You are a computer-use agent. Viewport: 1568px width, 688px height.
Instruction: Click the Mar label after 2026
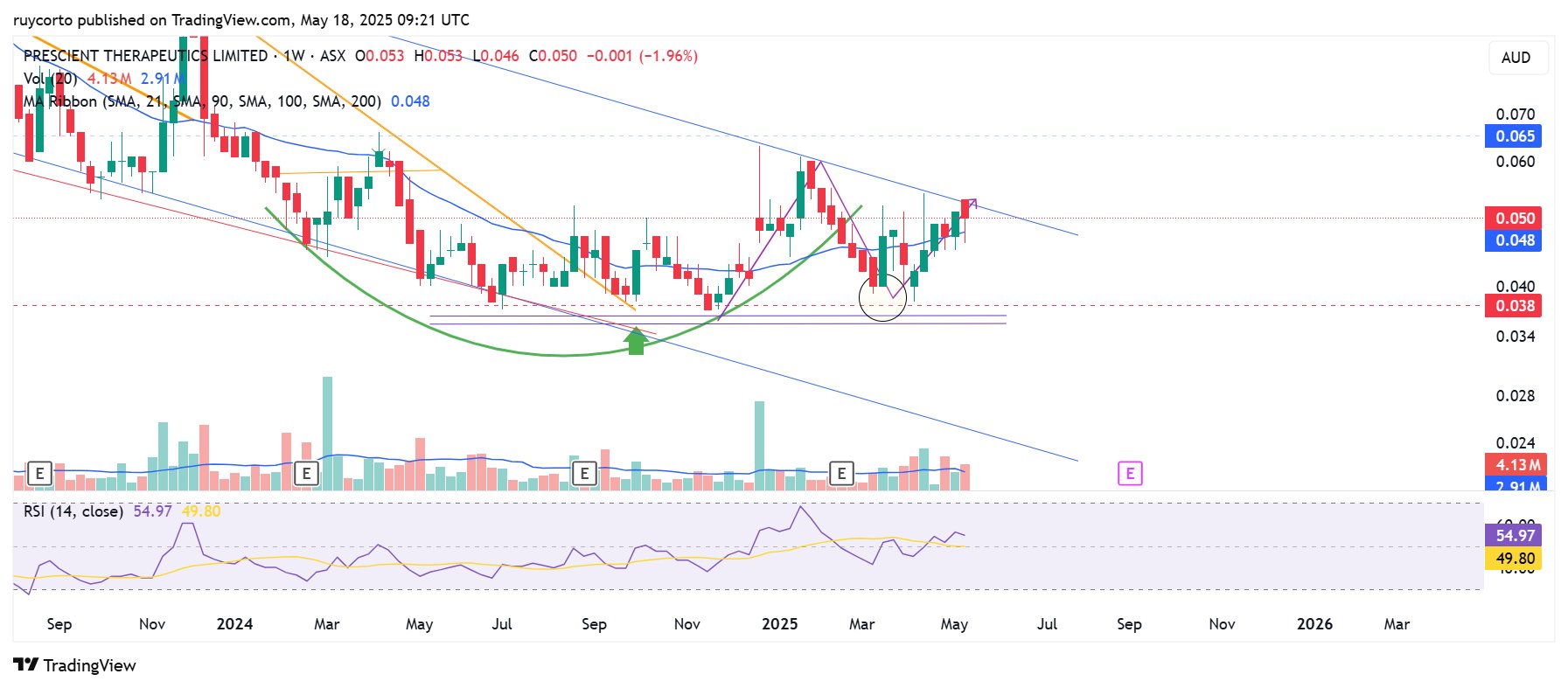click(x=1397, y=624)
